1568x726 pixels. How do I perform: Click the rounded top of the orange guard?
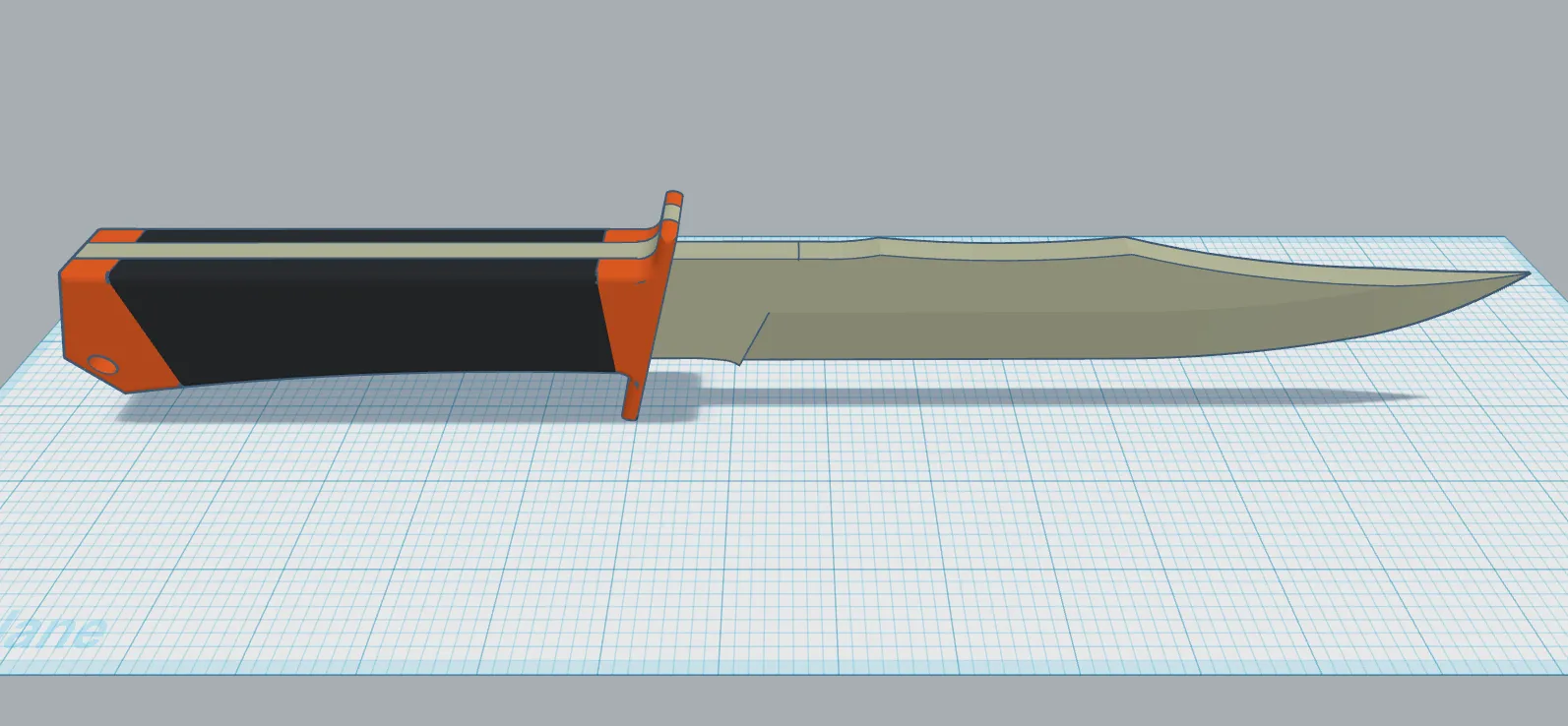click(674, 196)
